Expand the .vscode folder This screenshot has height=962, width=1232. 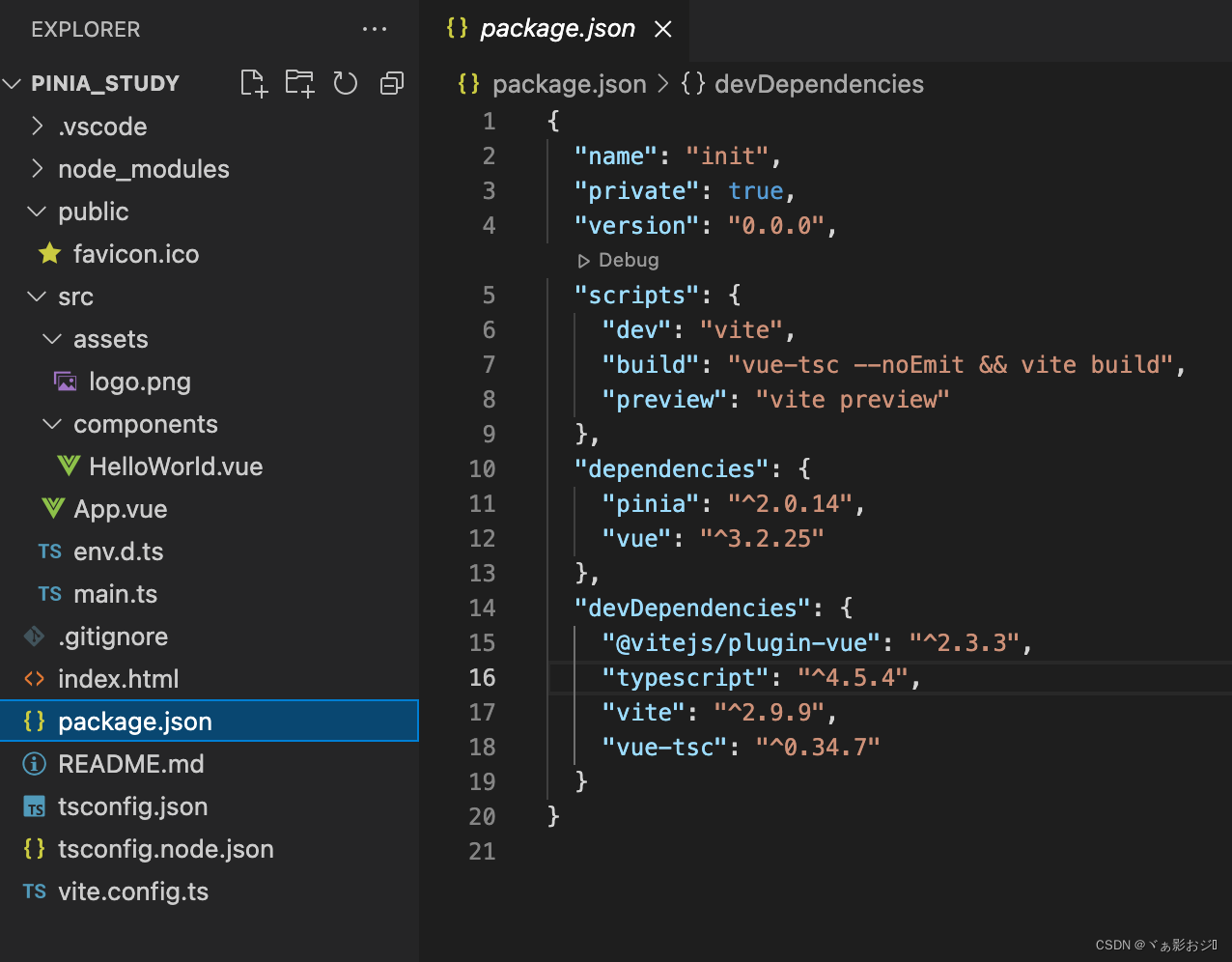pos(37,126)
